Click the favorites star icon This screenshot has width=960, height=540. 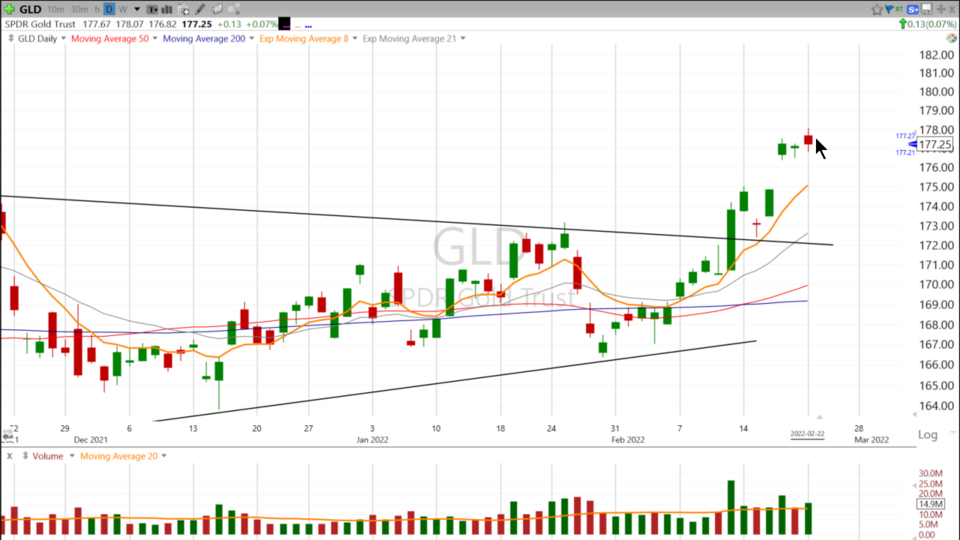(x=877, y=9)
